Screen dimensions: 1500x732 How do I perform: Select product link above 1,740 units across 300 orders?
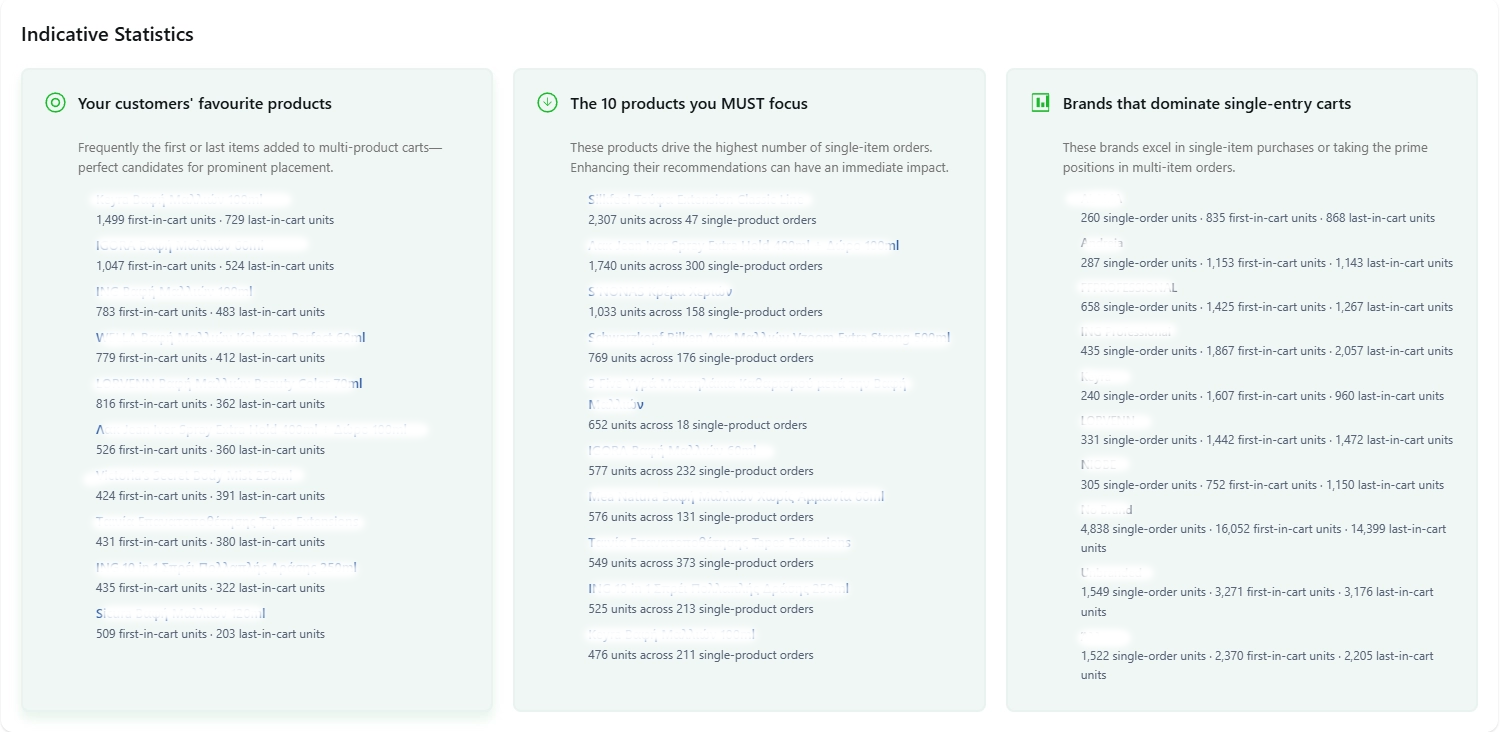tap(743, 246)
